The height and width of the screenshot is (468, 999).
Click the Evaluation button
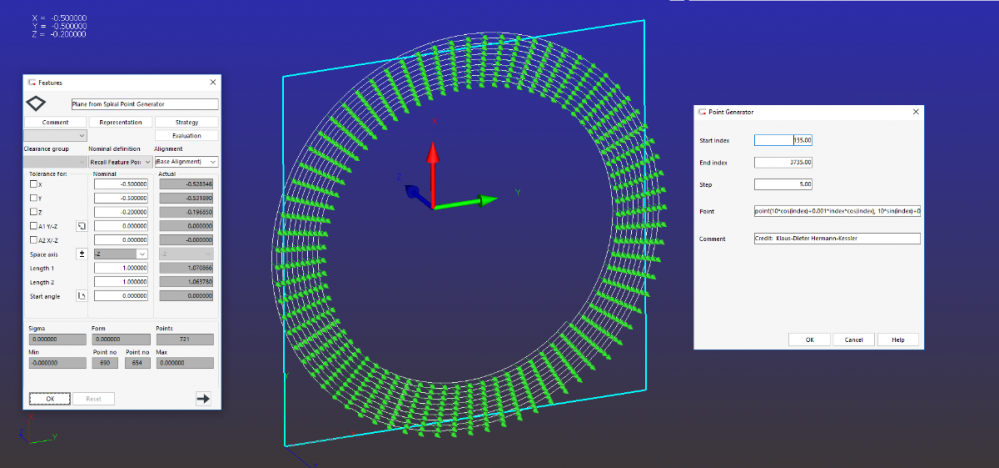click(186, 135)
